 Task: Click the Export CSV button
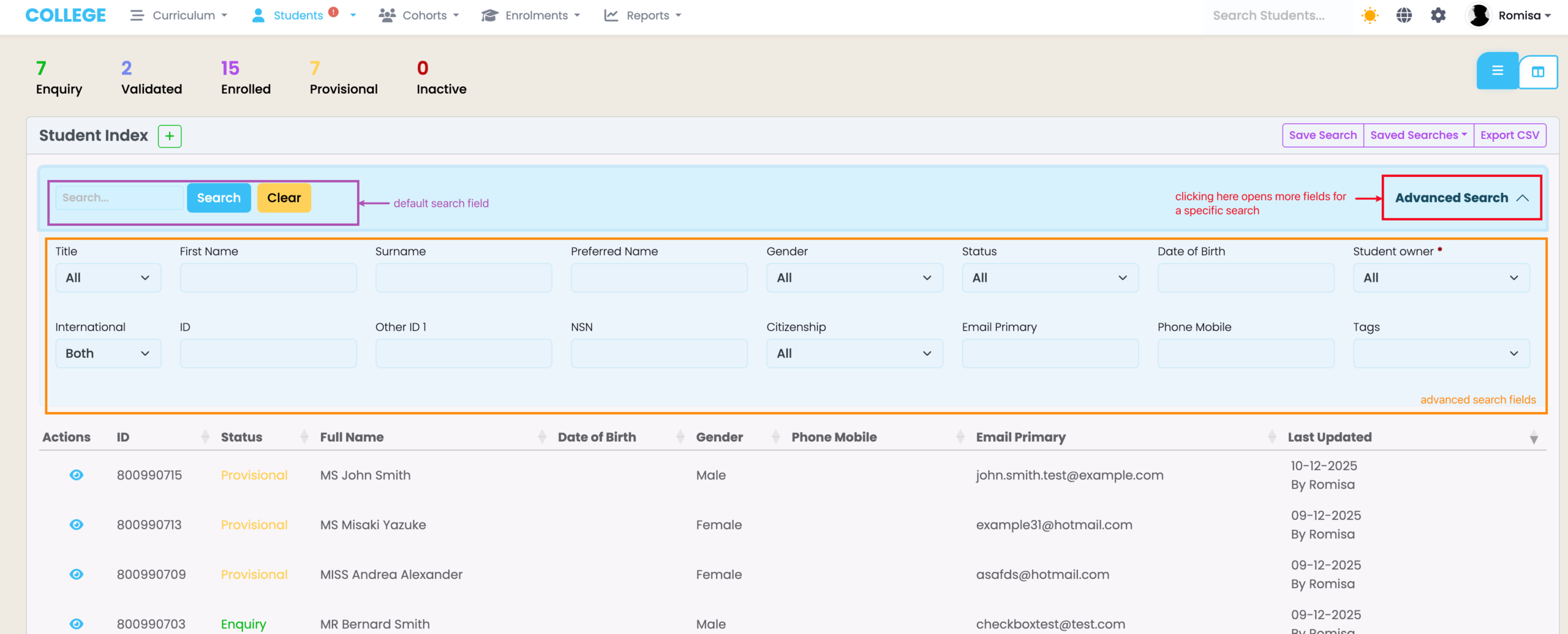click(1509, 135)
